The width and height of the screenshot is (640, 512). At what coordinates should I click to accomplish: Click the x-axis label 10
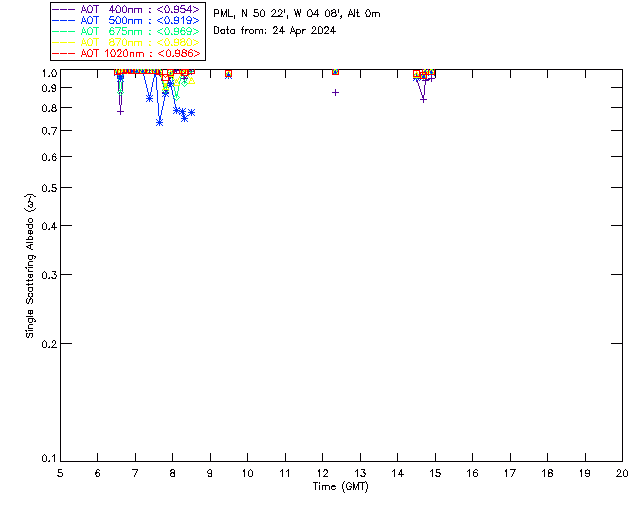pyautogui.click(x=247, y=474)
